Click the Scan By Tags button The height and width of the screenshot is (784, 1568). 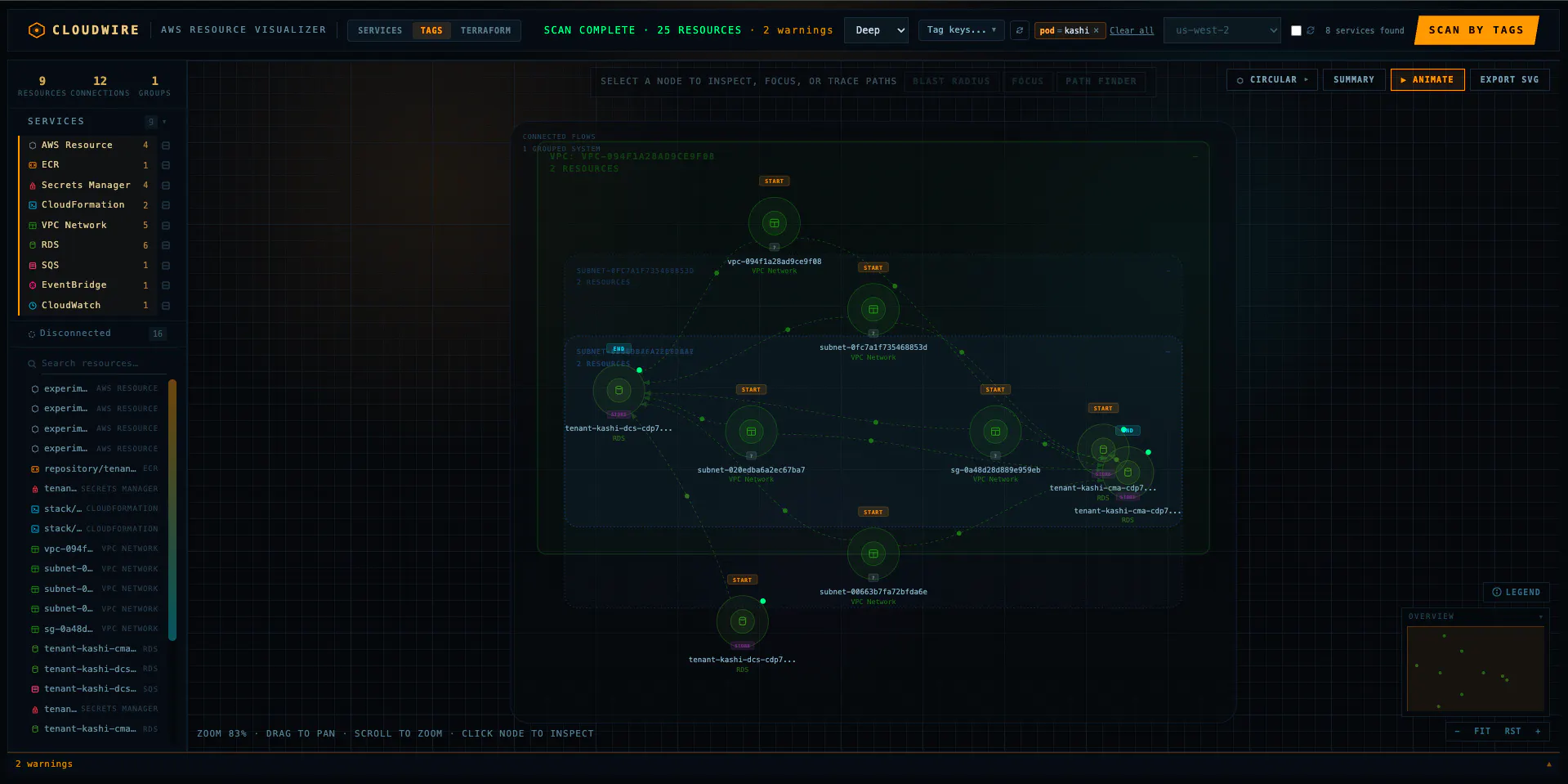tap(1476, 30)
